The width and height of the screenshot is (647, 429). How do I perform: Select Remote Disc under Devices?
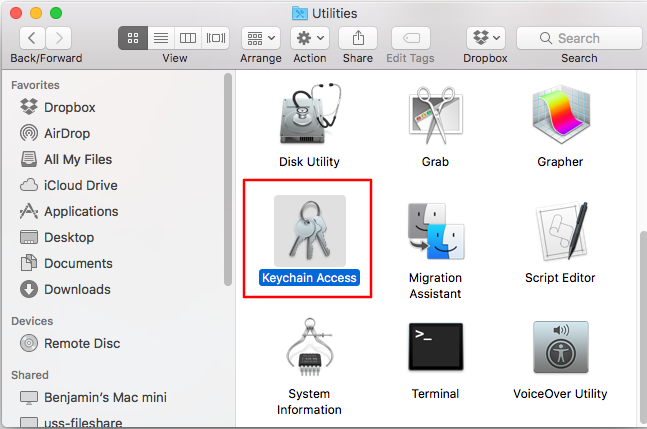tap(70, 343)
